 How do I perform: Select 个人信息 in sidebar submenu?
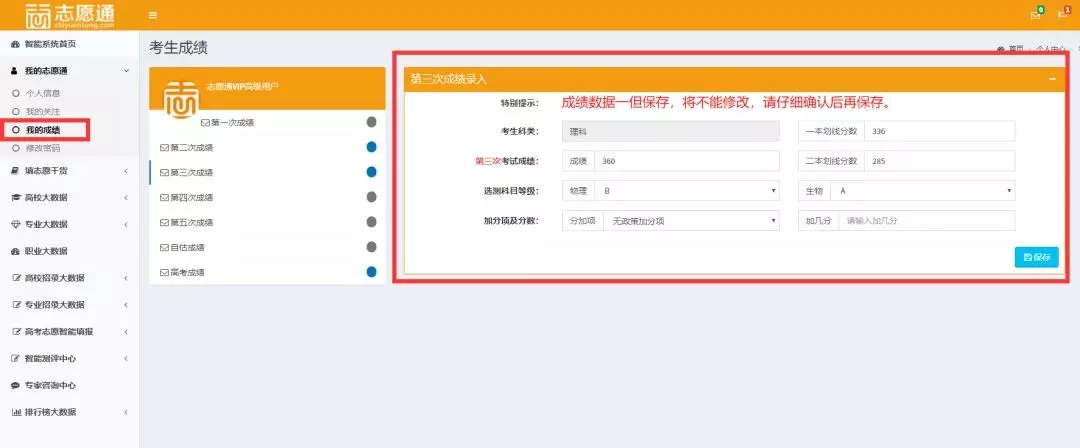pos(43,93)
